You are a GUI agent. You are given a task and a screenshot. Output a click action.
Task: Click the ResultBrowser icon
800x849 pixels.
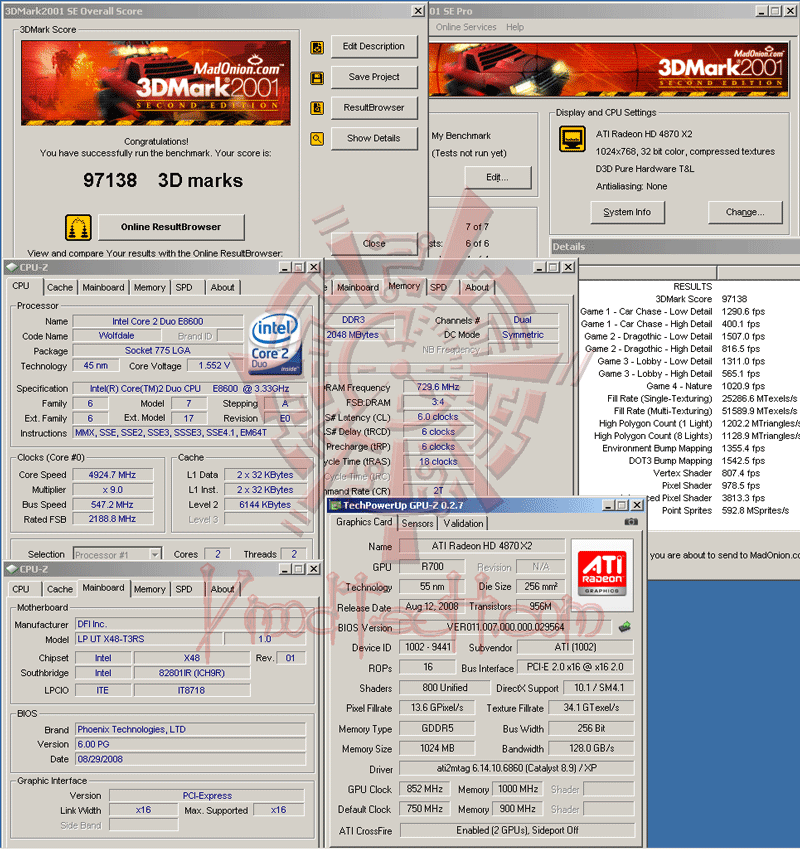(317, 108)
